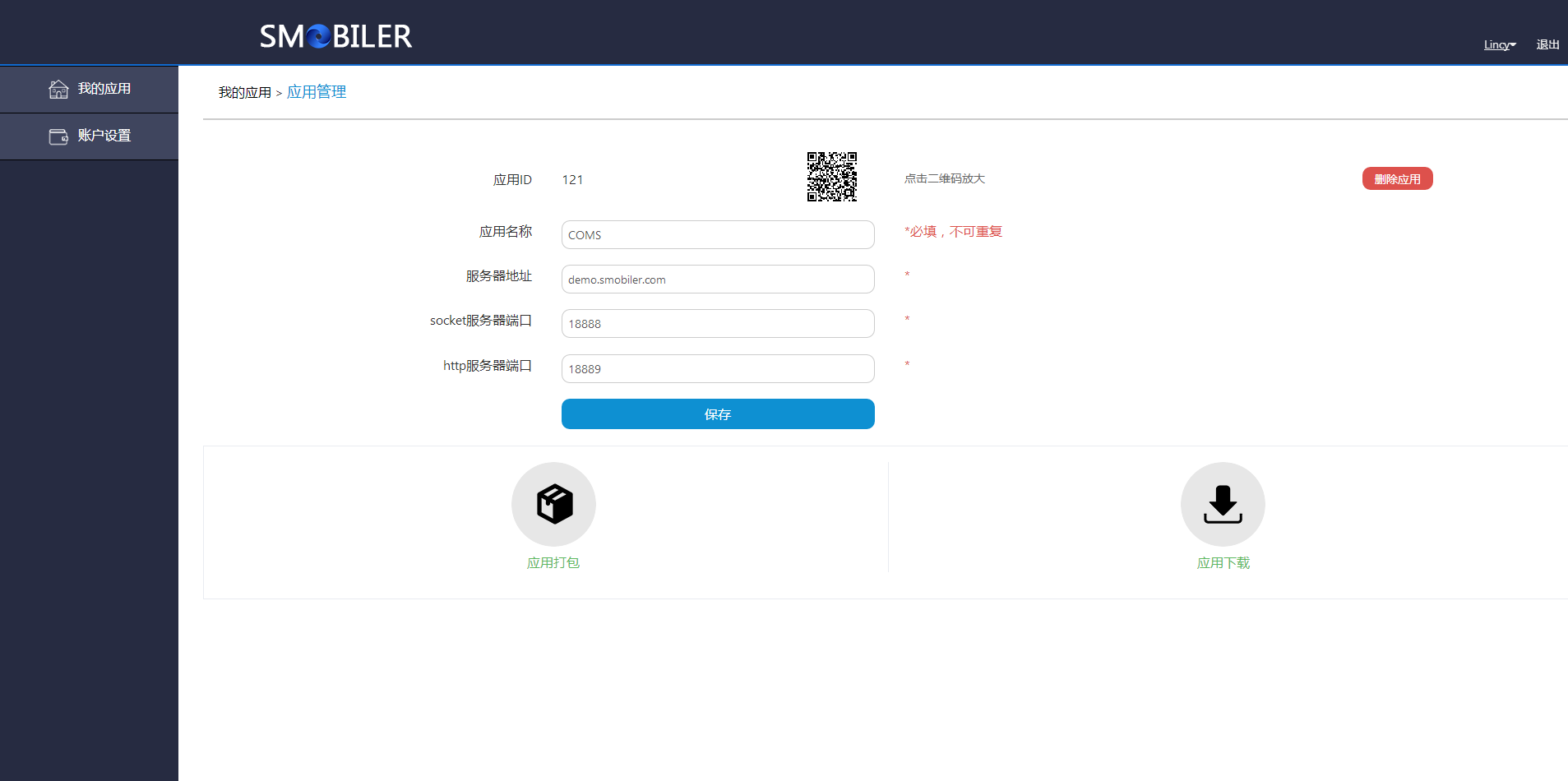
Task: Log out via 退出 link
Action: (1547, 44)
